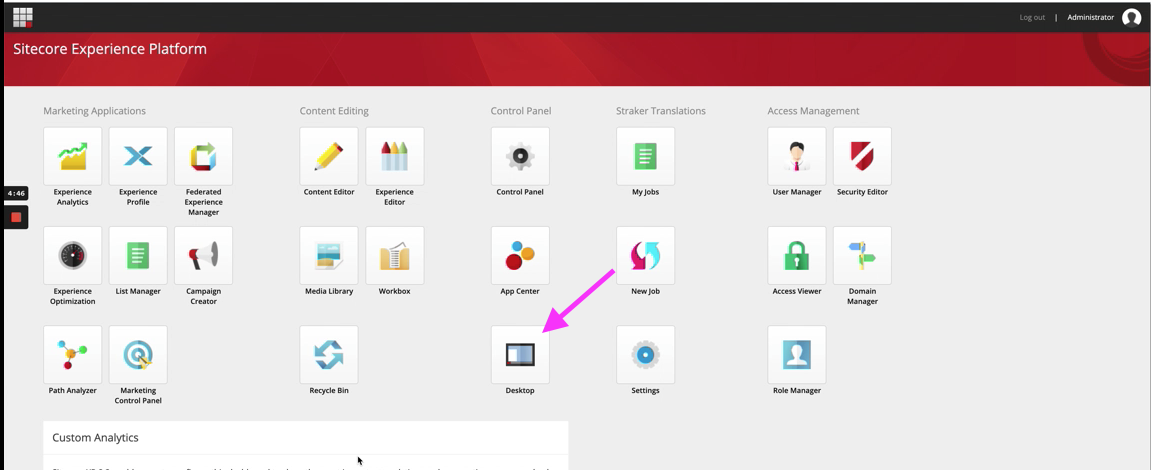Click the Sitecore launchpad grid icon
Screen dimensions: 1151x470
(x=23, y=17)
